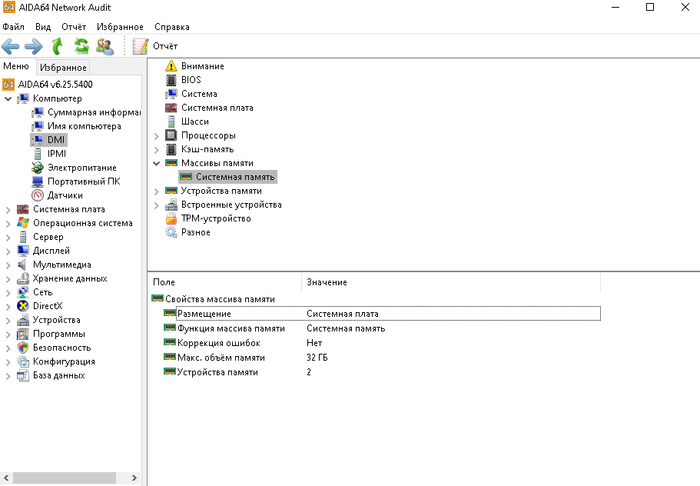Screen dimensions: 700x486
Task: Click sidebar scrollbar right arrow
Action: (134, 478)
